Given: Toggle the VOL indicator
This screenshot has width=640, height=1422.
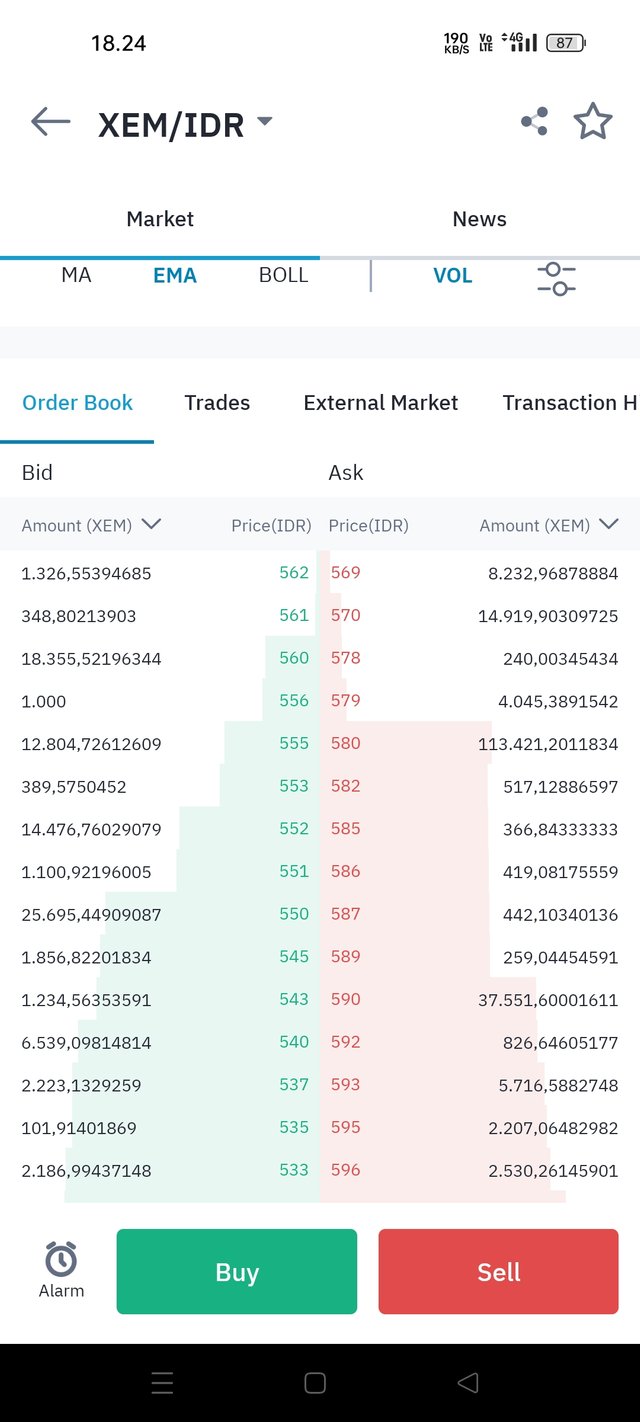Looking at the screenshot, I should tap(452, 276).
